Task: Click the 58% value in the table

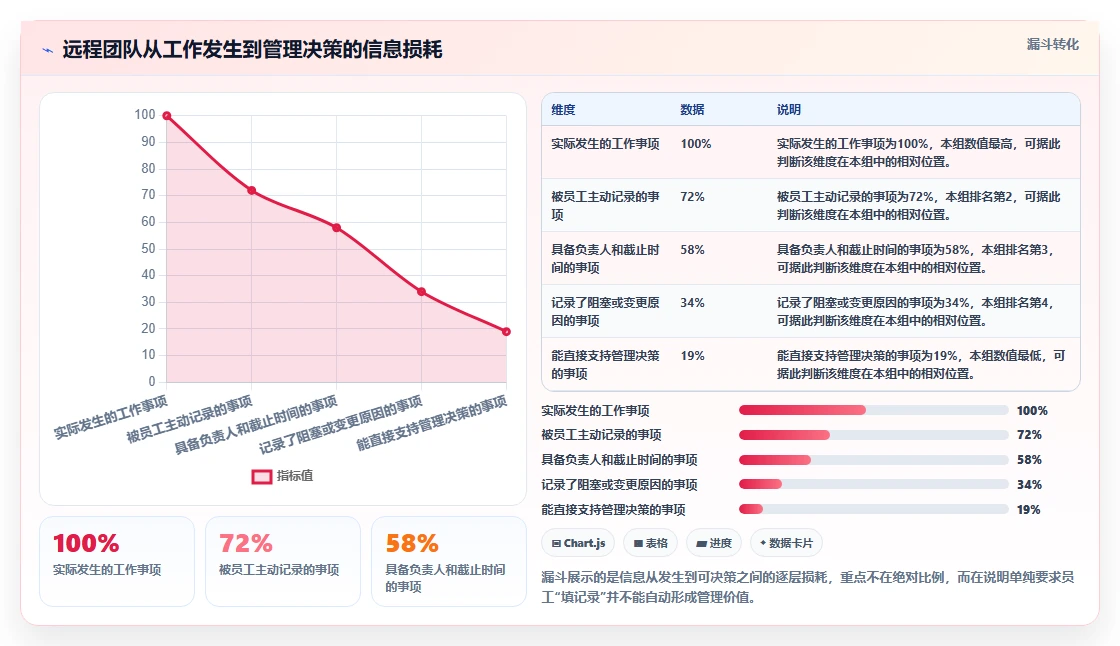Action: pyautogui.click(x=692, y=249)
